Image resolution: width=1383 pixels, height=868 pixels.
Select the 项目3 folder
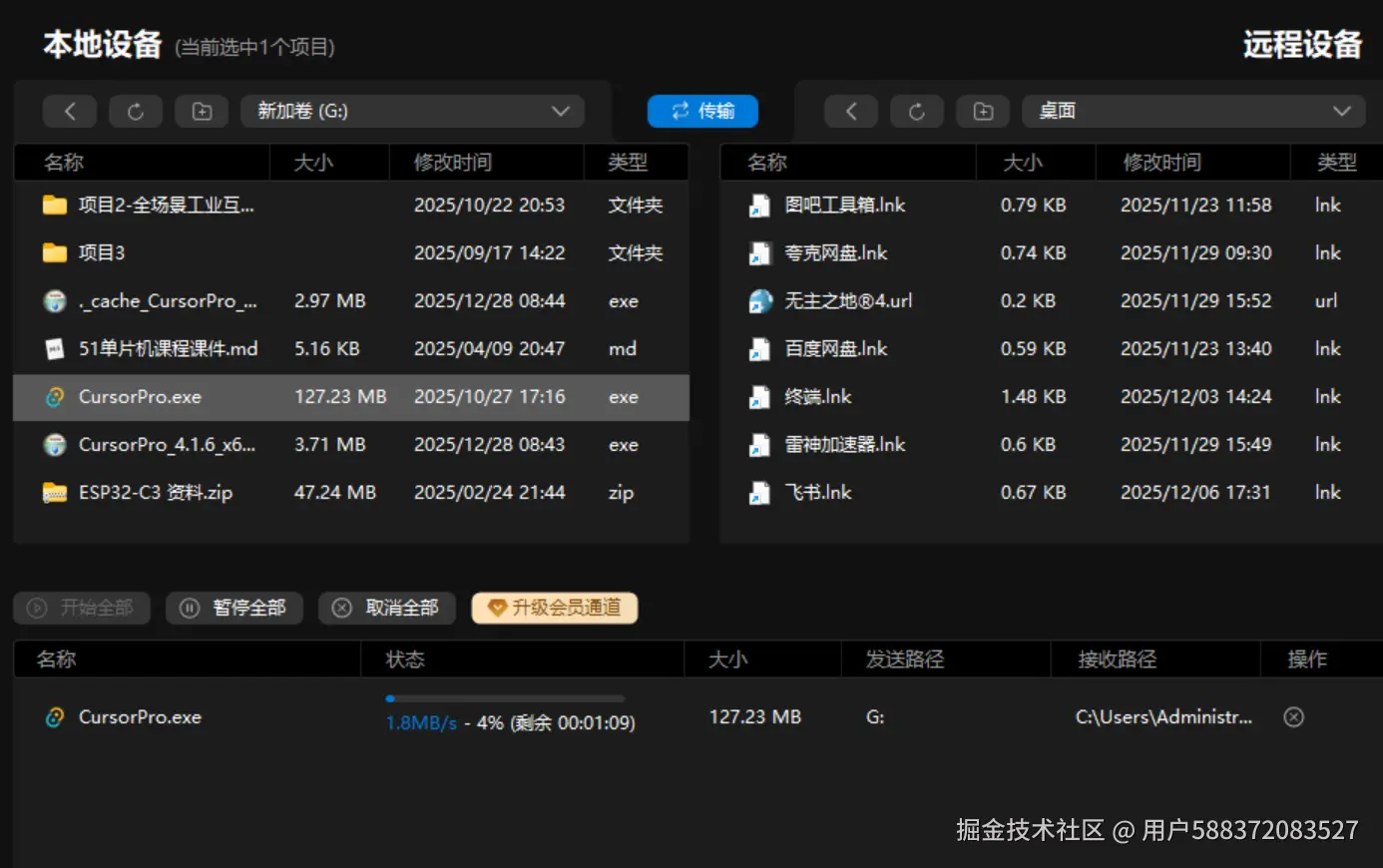click(x=351, y=252)
